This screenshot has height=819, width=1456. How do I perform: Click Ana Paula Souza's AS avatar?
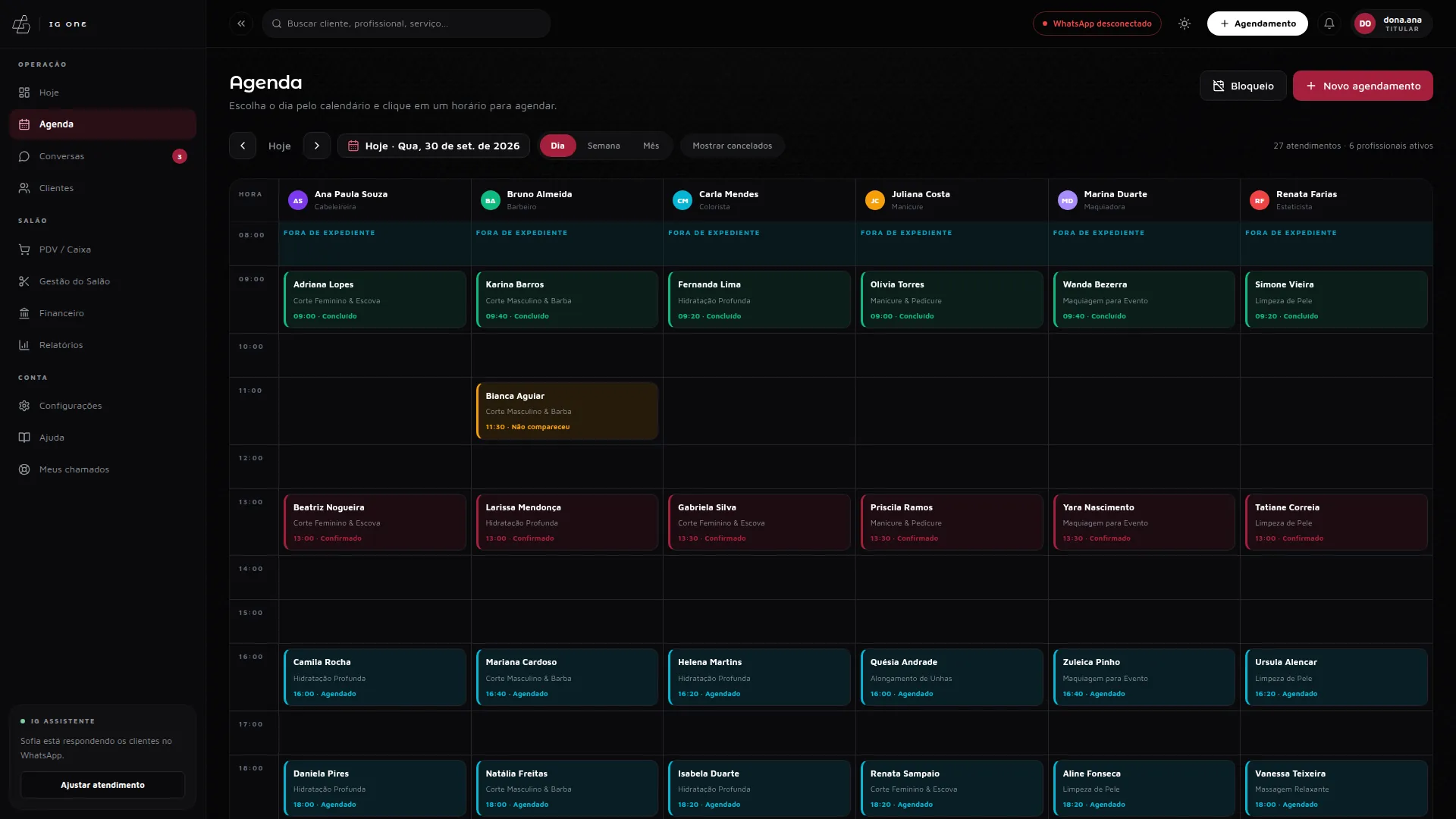click(x=298, y=200)
